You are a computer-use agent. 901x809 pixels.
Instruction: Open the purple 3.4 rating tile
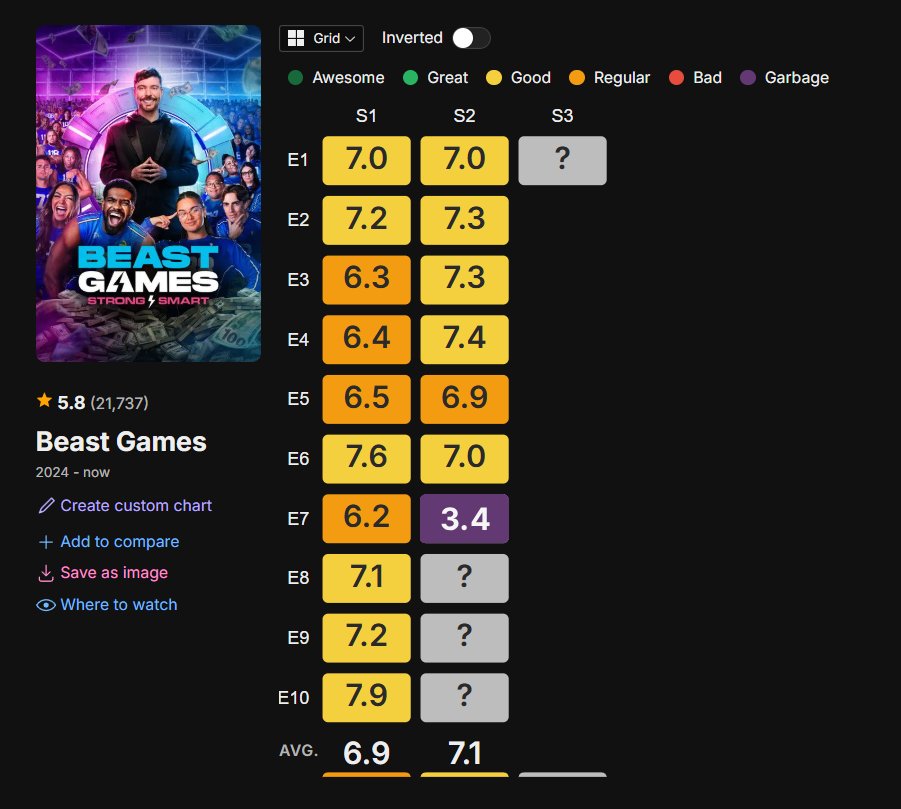[x=464, y=518]
